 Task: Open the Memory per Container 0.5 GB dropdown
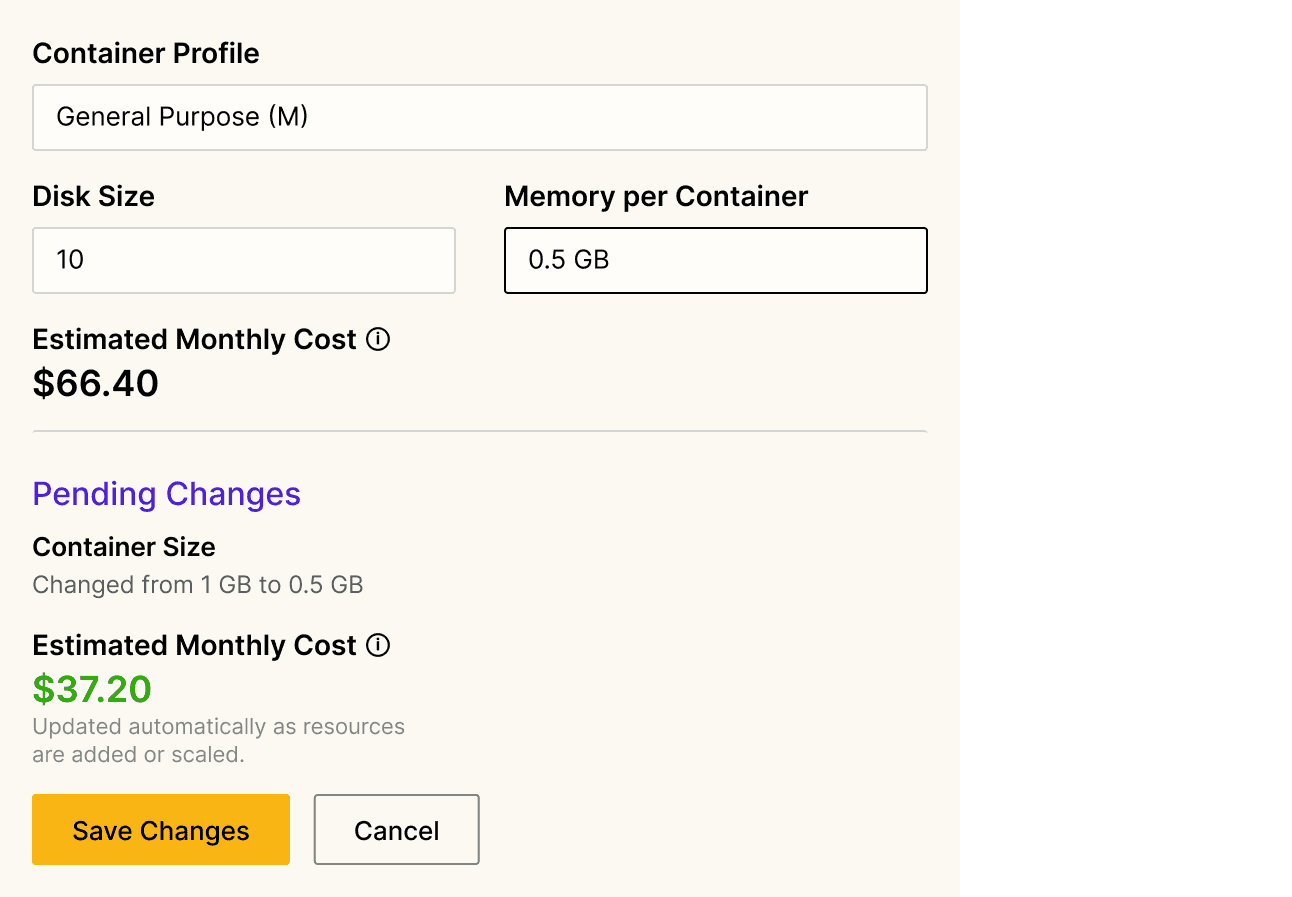tap(715, 261)
